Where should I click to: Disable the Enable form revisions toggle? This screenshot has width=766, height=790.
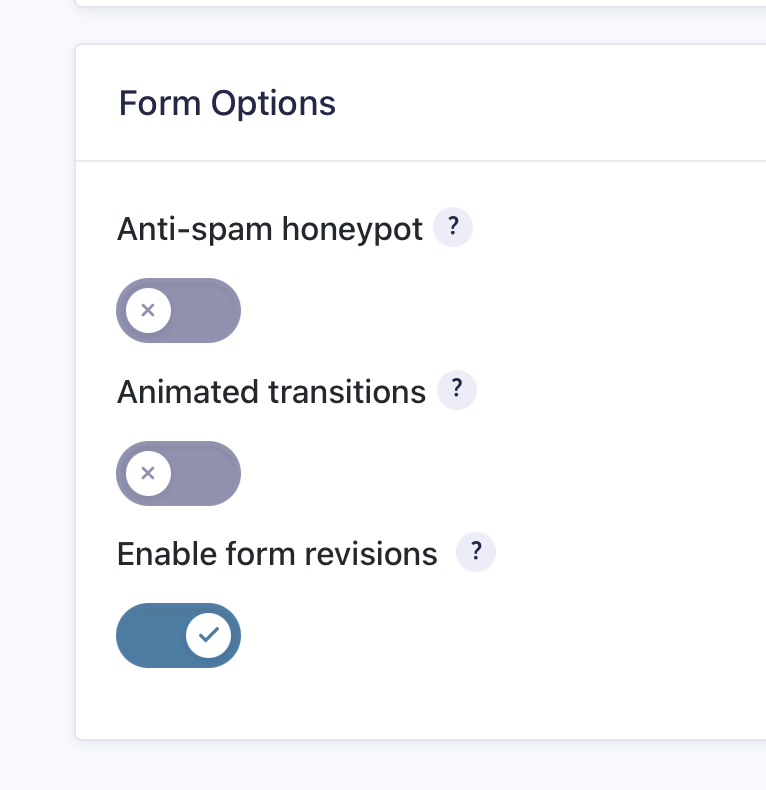[179, 635]
